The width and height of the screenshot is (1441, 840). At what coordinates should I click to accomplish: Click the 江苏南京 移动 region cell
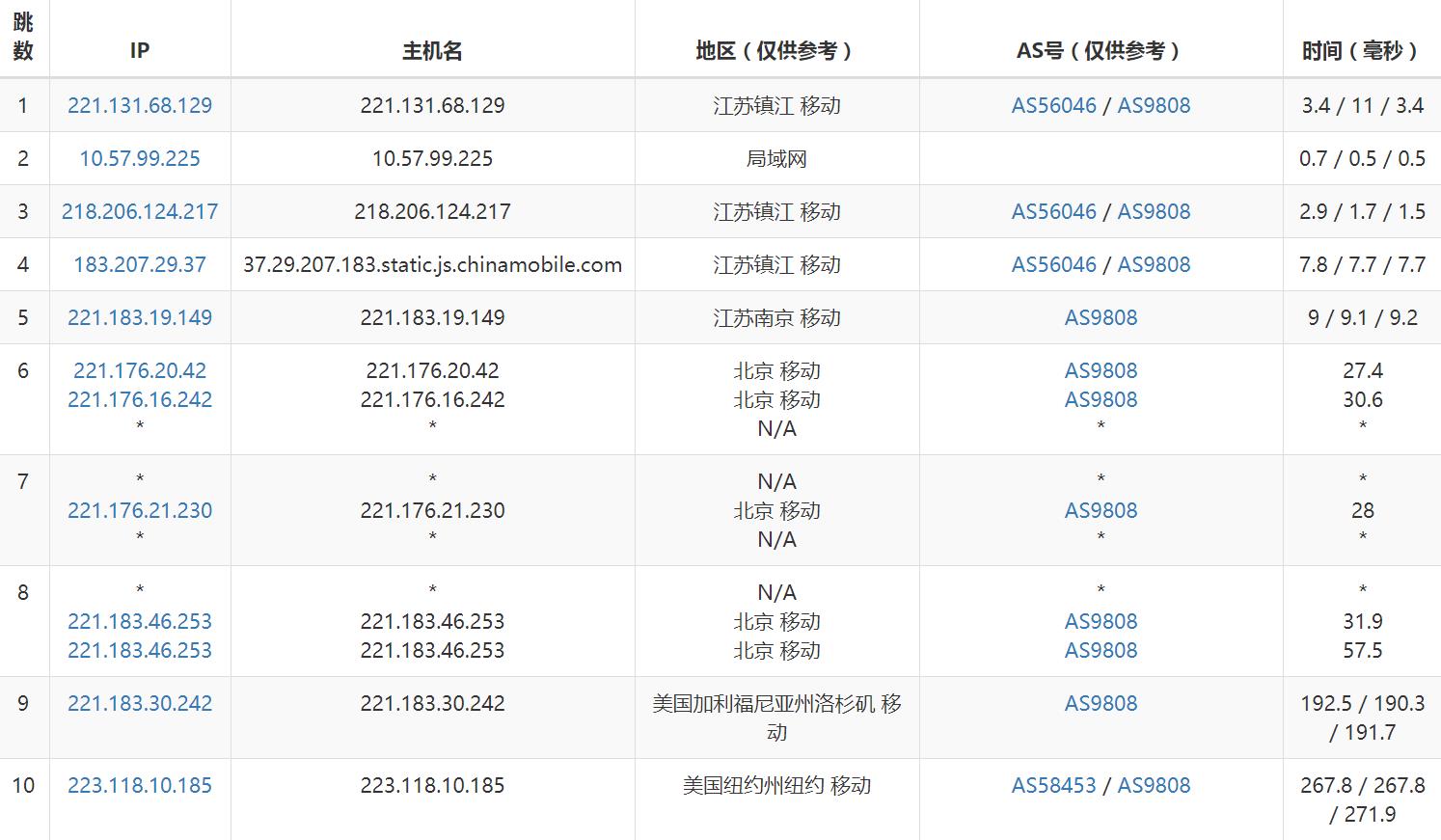pyautogui.click(x=776, y=317)
